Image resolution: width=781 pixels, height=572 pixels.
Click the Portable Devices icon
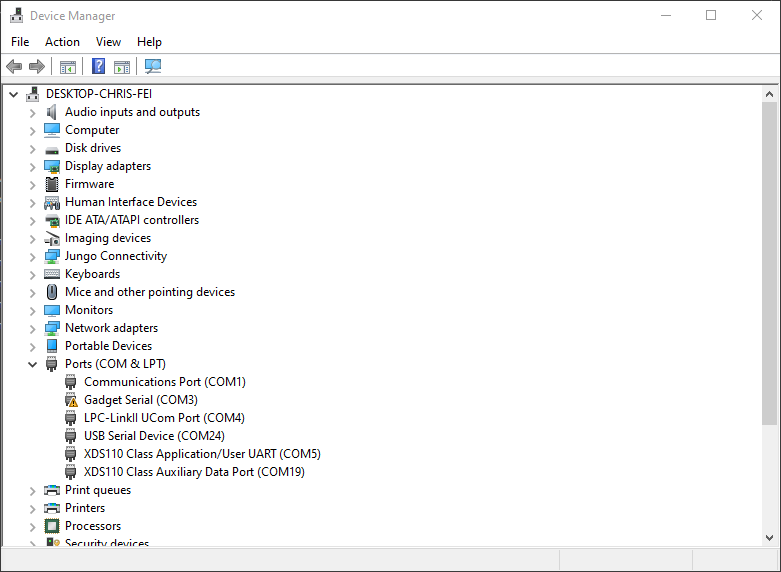(52, 346)
